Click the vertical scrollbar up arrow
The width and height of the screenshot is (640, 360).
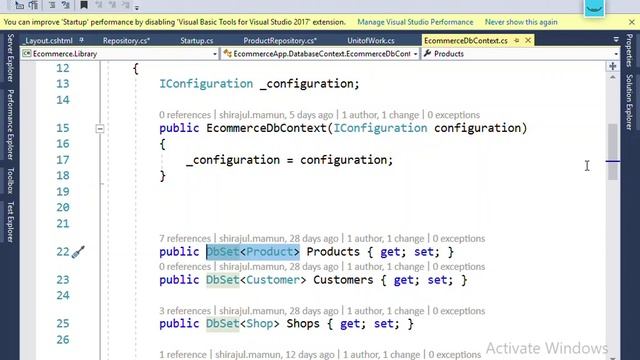point(612,78)
